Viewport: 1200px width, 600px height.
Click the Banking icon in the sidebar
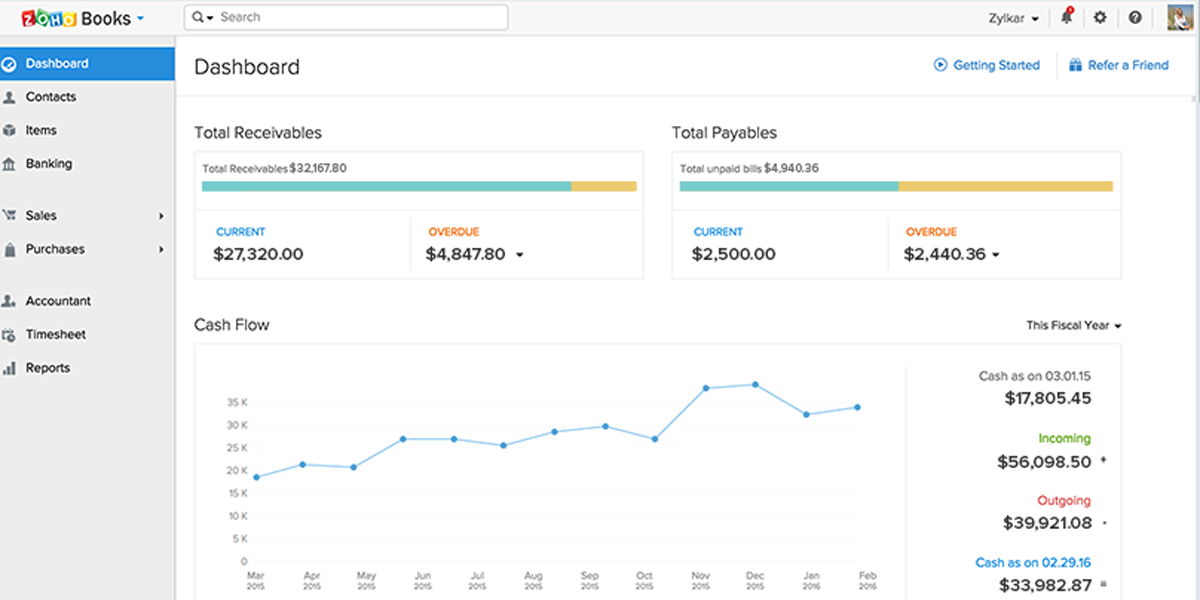pos(9,164)
